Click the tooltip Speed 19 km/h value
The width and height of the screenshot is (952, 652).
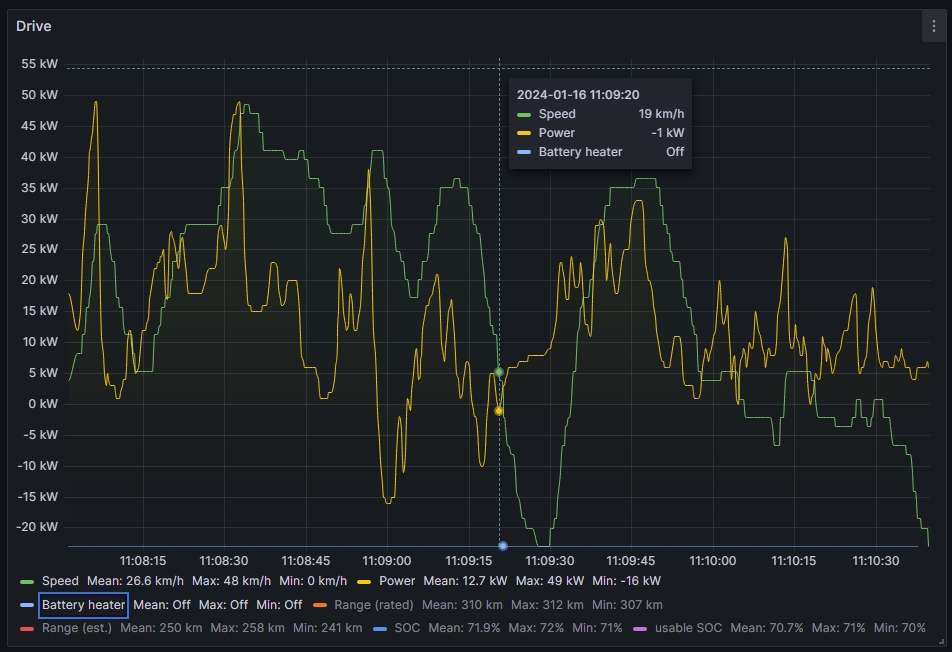pyautogui.click(x=661, y=114)
